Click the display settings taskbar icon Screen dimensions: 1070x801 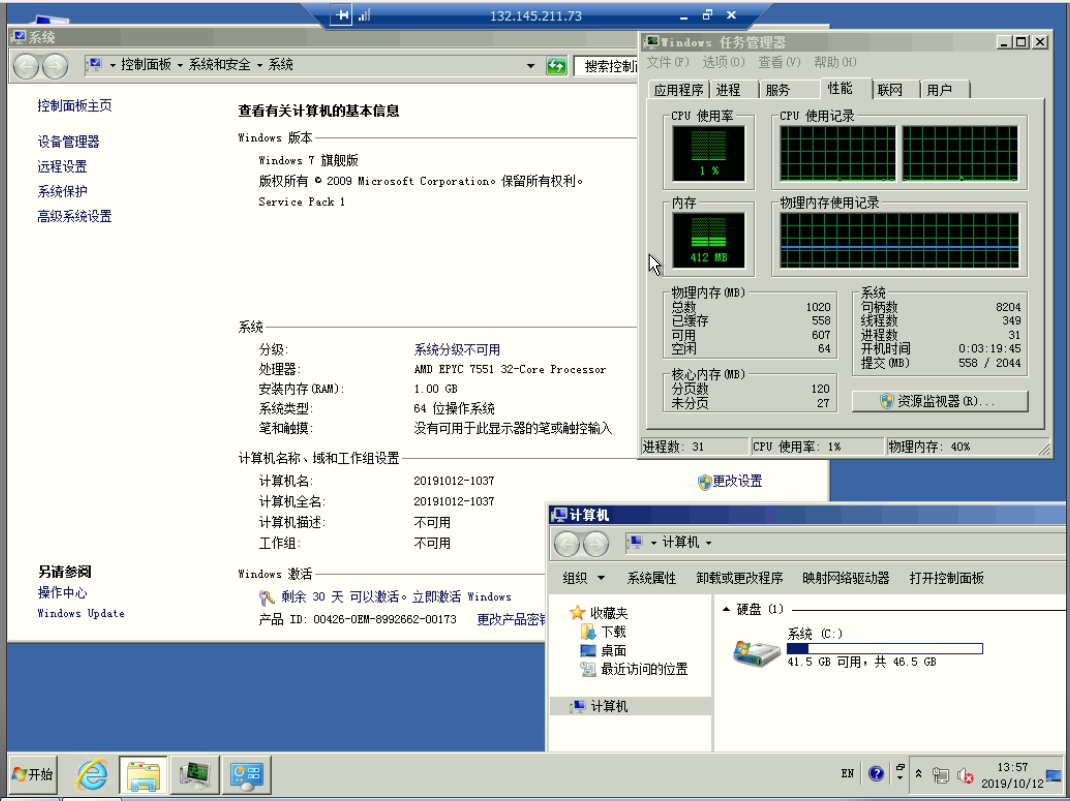tap(246, 774)
